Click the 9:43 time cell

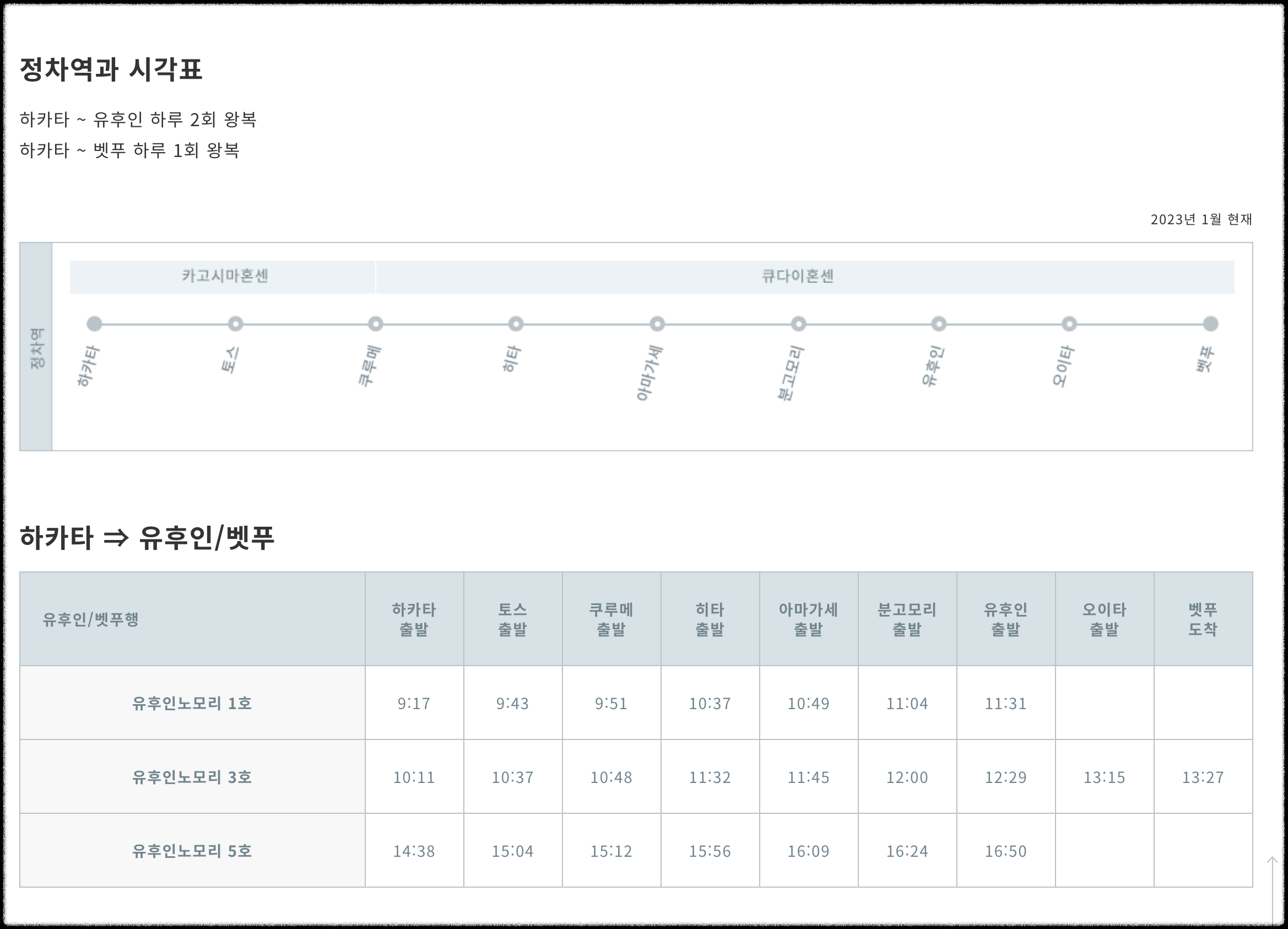click(x=513, y=703)
